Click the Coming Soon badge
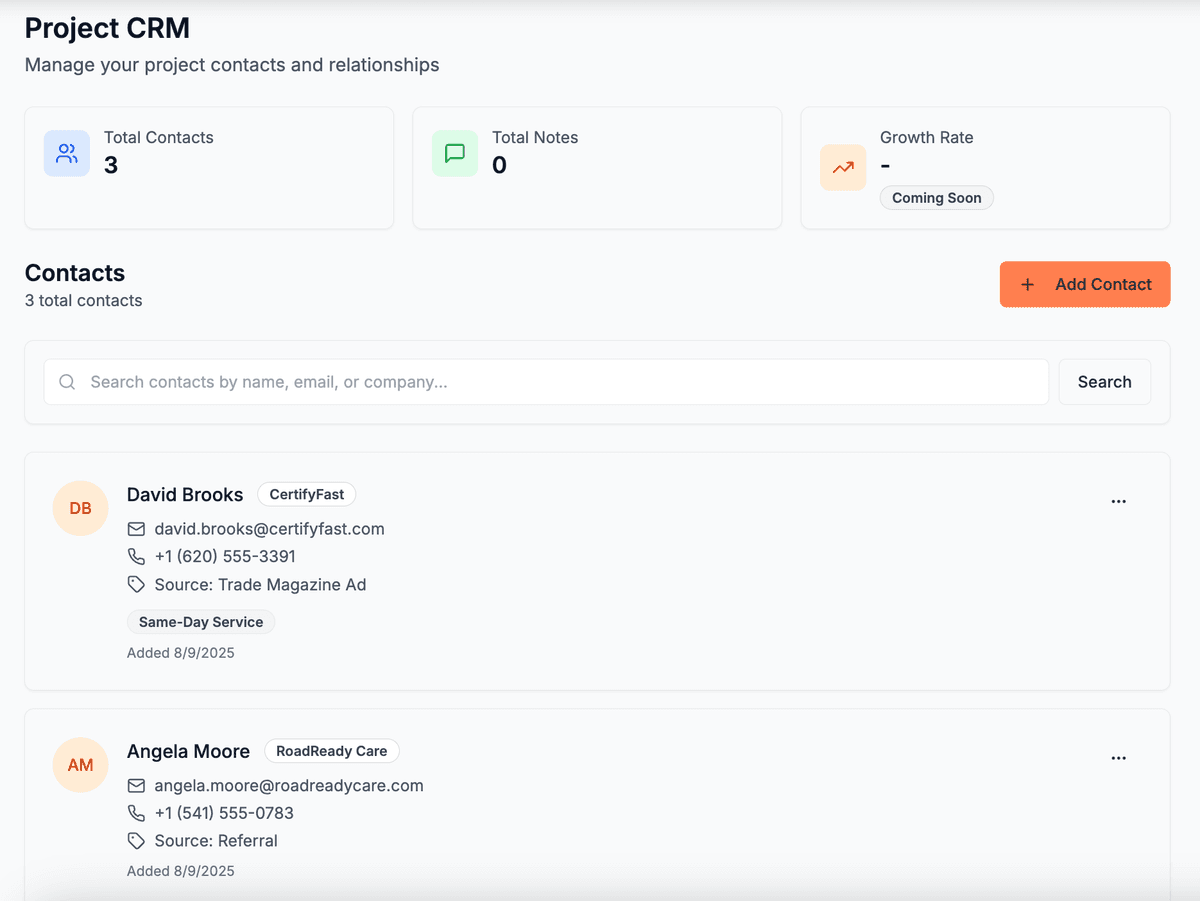The height and width of the screenshot is (901, 1200). click(x=936, y=197)
